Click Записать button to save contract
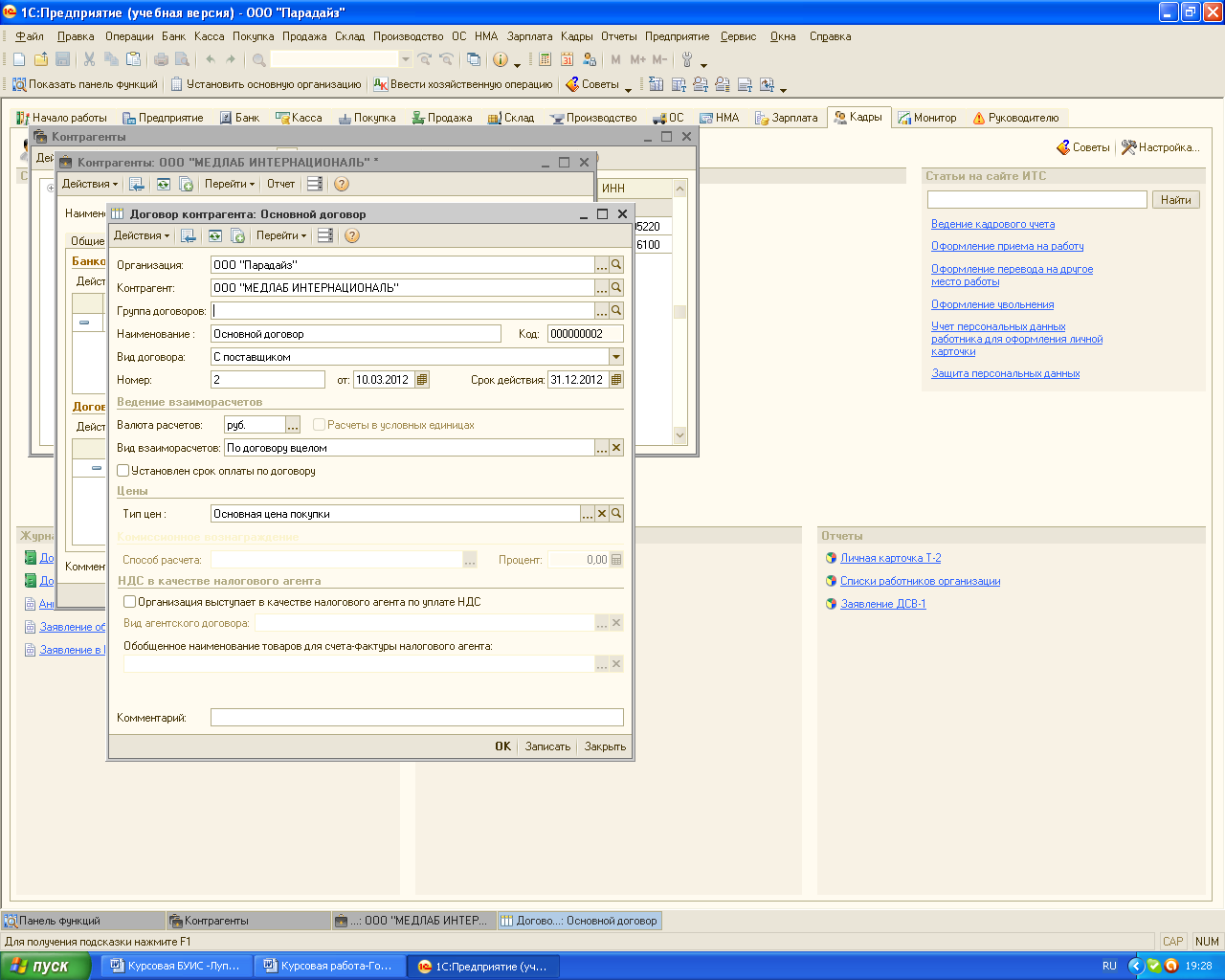This screenshot has height=980, width=1225. [x=547, y=746]
